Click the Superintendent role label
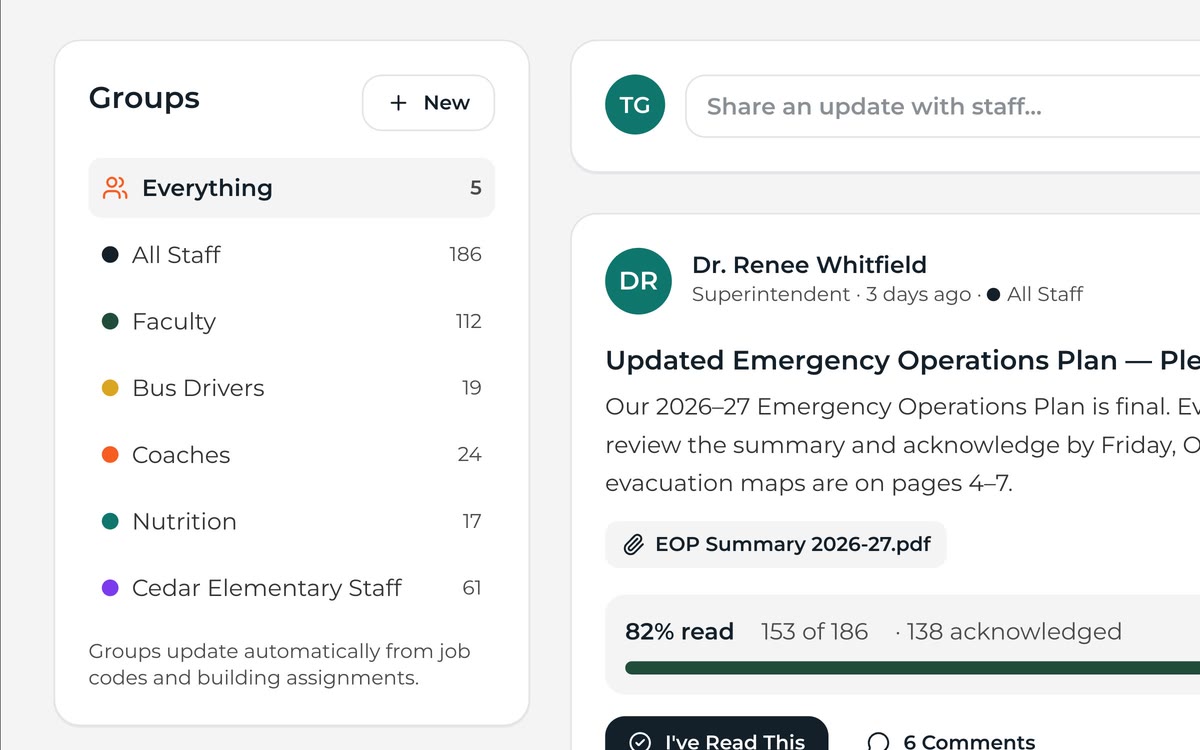Screen dimensions: 1200x750 tap(771, 294)
